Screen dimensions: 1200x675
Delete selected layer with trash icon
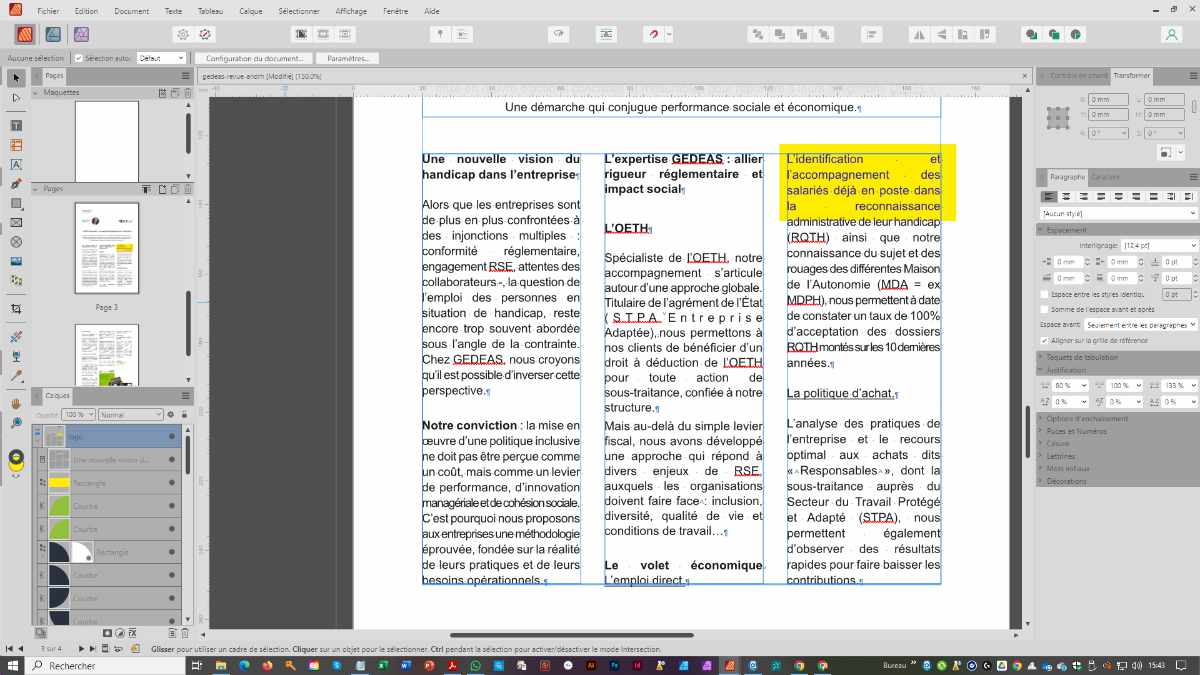click(185, 633)
